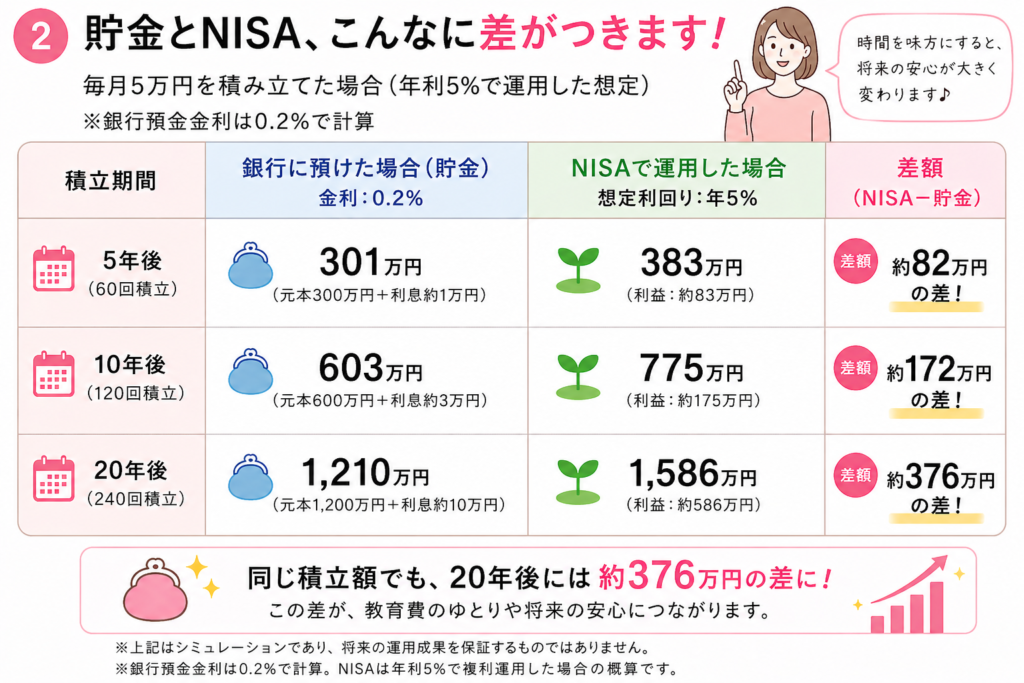The width and height of the screenshot is (1024, 683).
Task: Click the calendar icon beside 5年後
Action: [x=54, y=270]
